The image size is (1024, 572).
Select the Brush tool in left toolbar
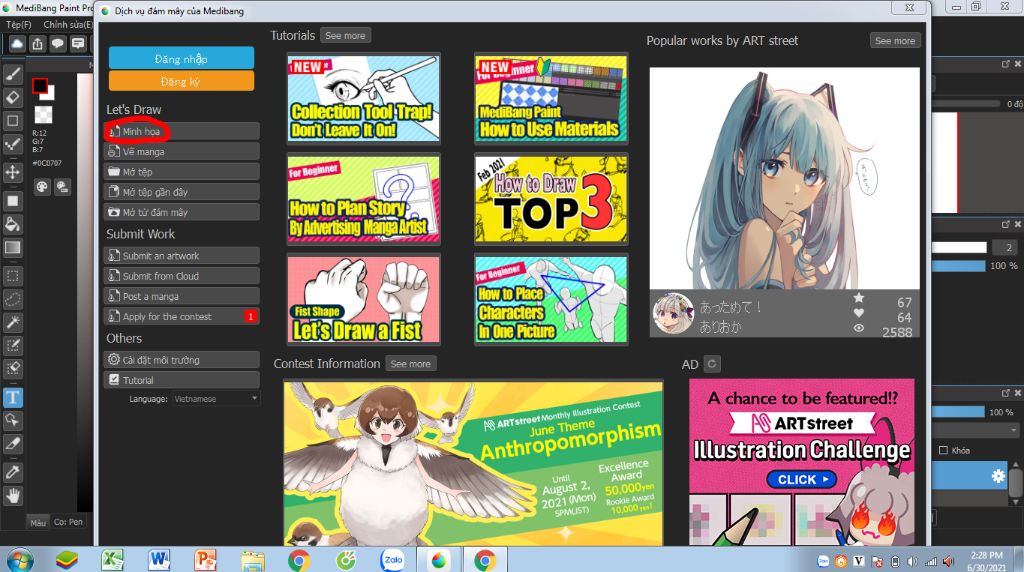pos(12,74)
